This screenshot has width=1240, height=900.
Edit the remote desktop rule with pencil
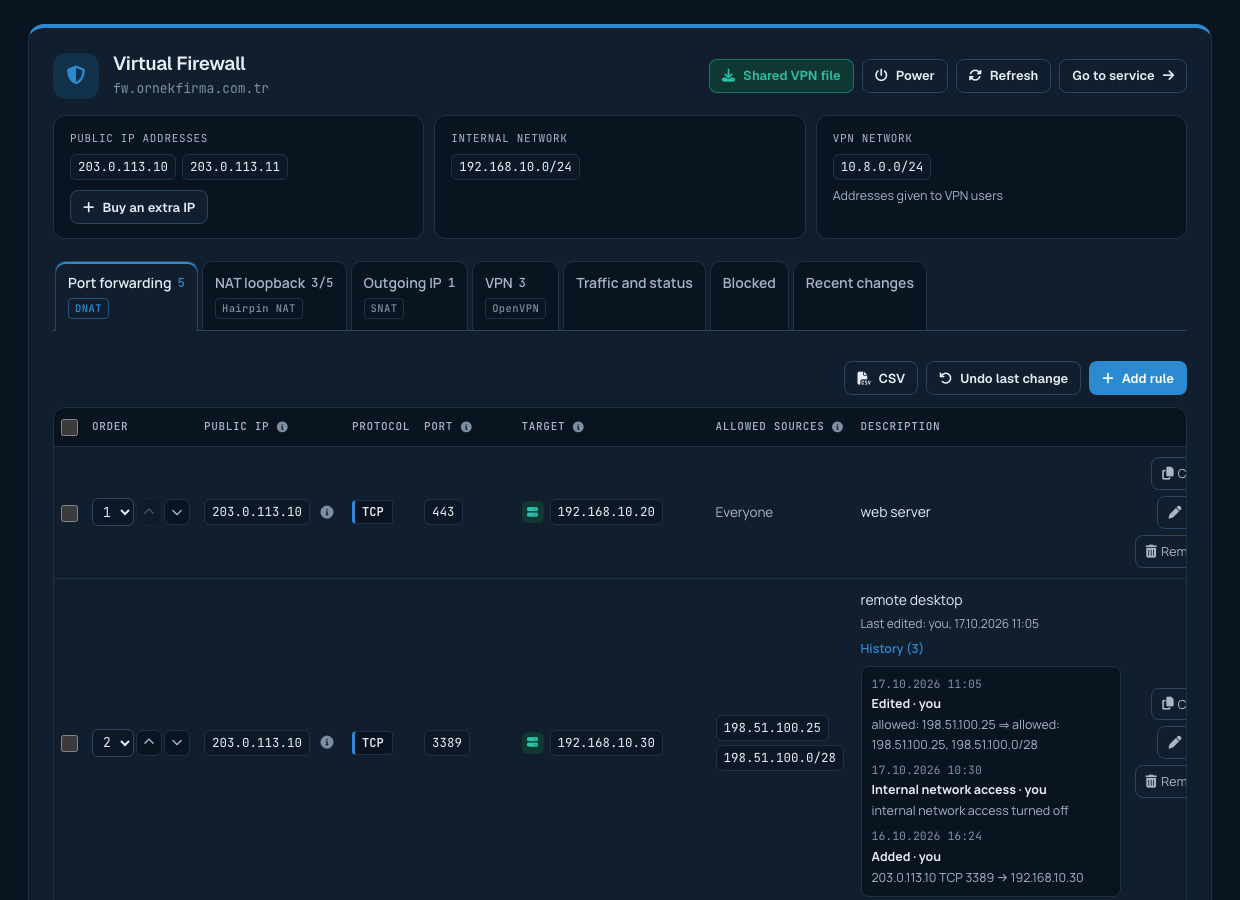tap(1172, 743)
